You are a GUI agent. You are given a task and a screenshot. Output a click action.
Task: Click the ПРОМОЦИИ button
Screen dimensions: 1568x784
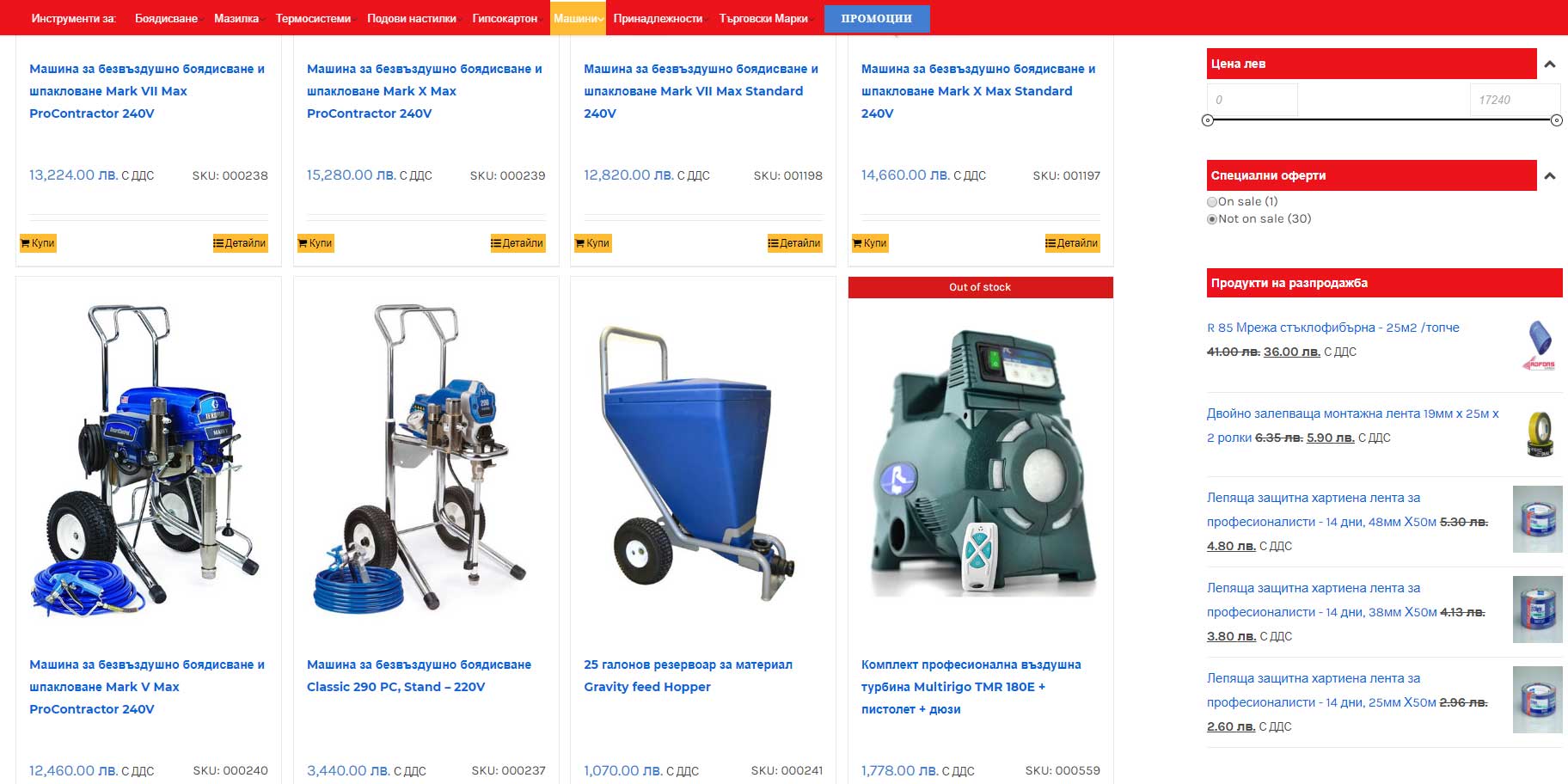click(x=877, y=18)
